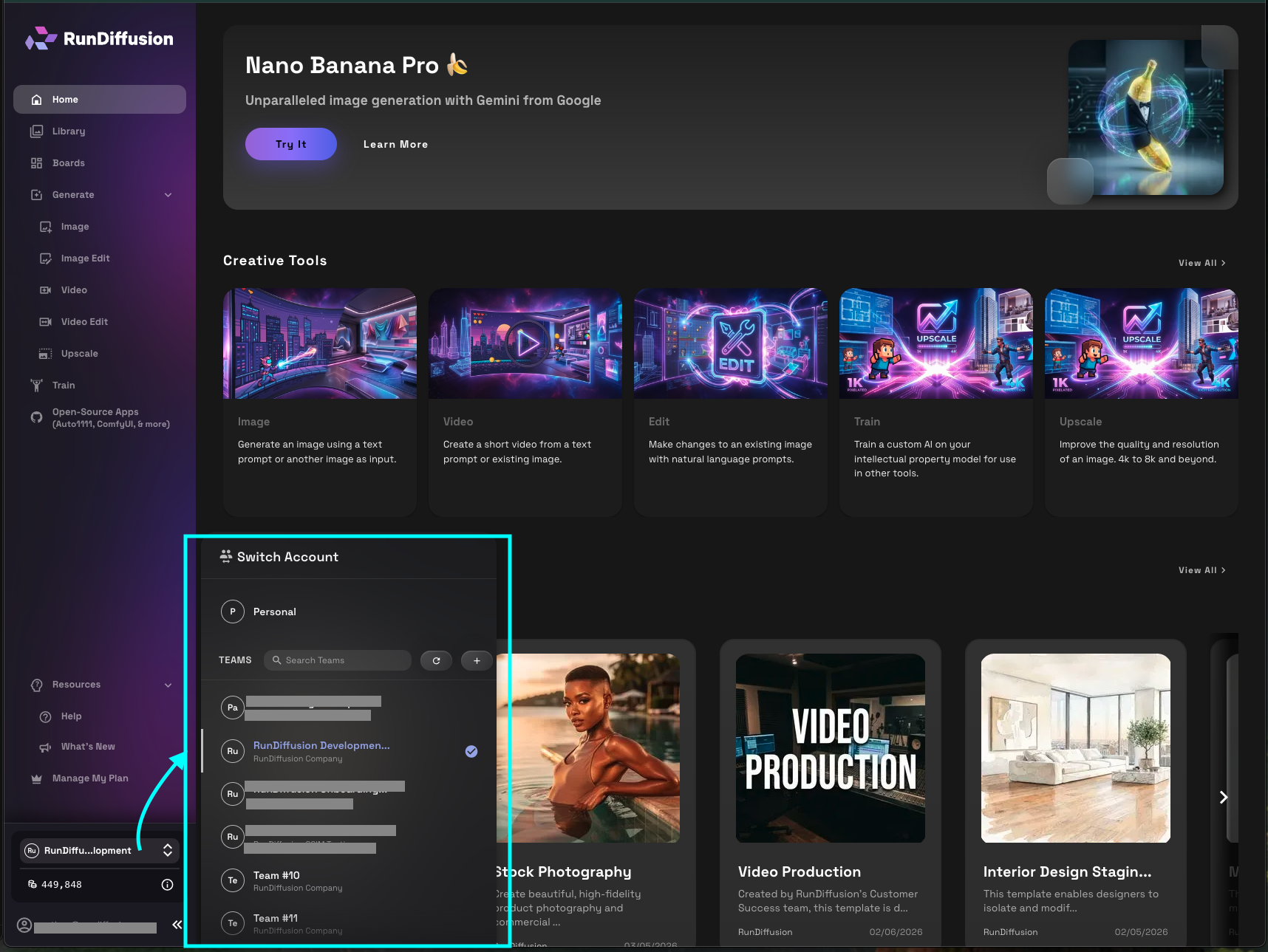Click the credits balance 449,848

point(61,885)
